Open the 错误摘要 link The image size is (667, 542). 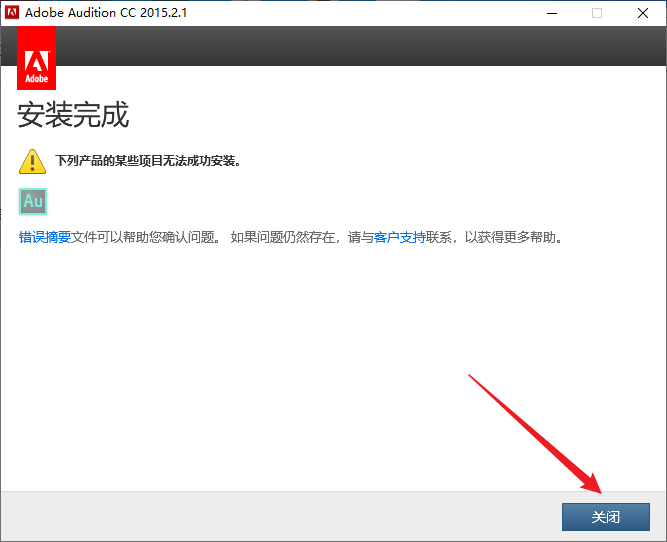[x=45, y=237]
